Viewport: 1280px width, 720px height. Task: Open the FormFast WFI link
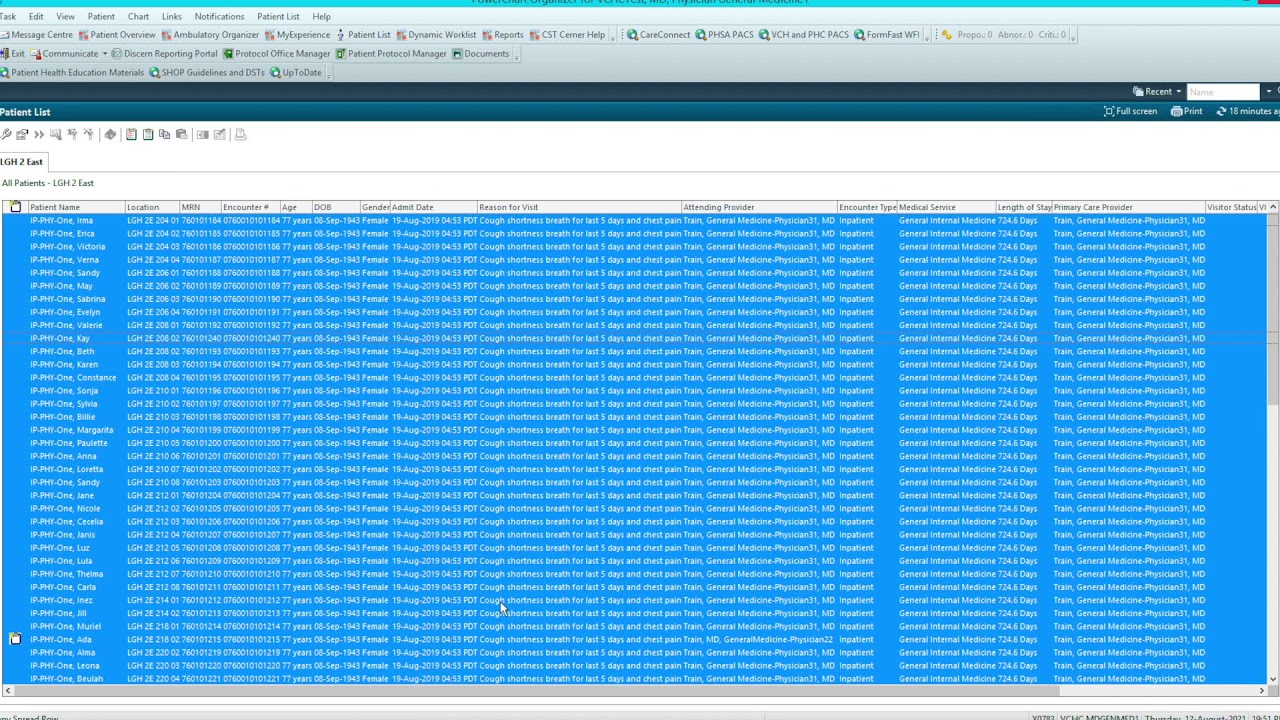(886, 35)
